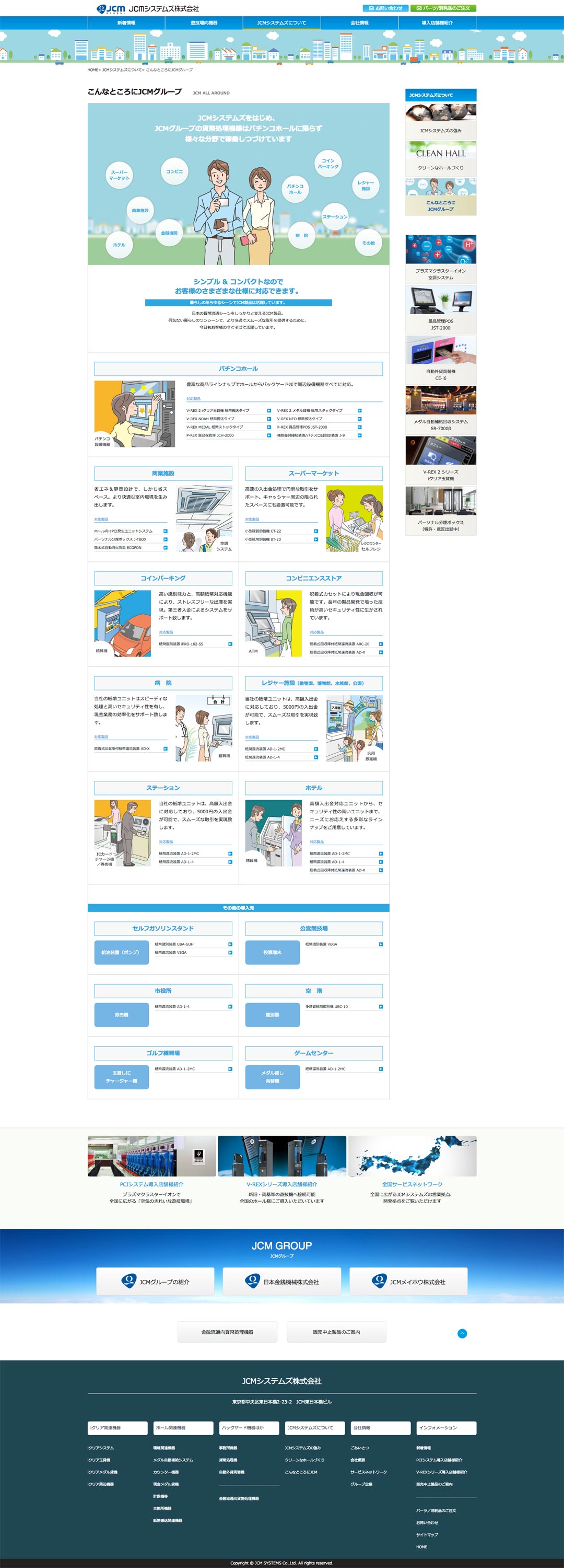Click the スーパーマーケット bubble in the hero illustration
The width and height of the screenshot is (564, 1568).
coord(119,175)
